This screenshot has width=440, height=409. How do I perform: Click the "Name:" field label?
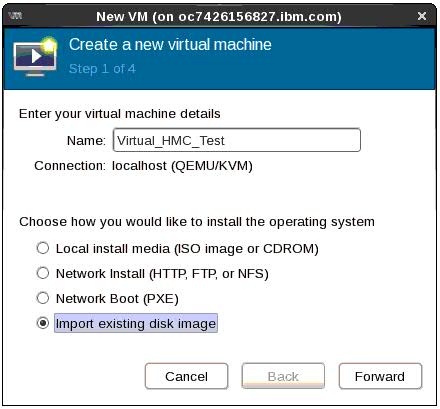(x=86, y=140)
